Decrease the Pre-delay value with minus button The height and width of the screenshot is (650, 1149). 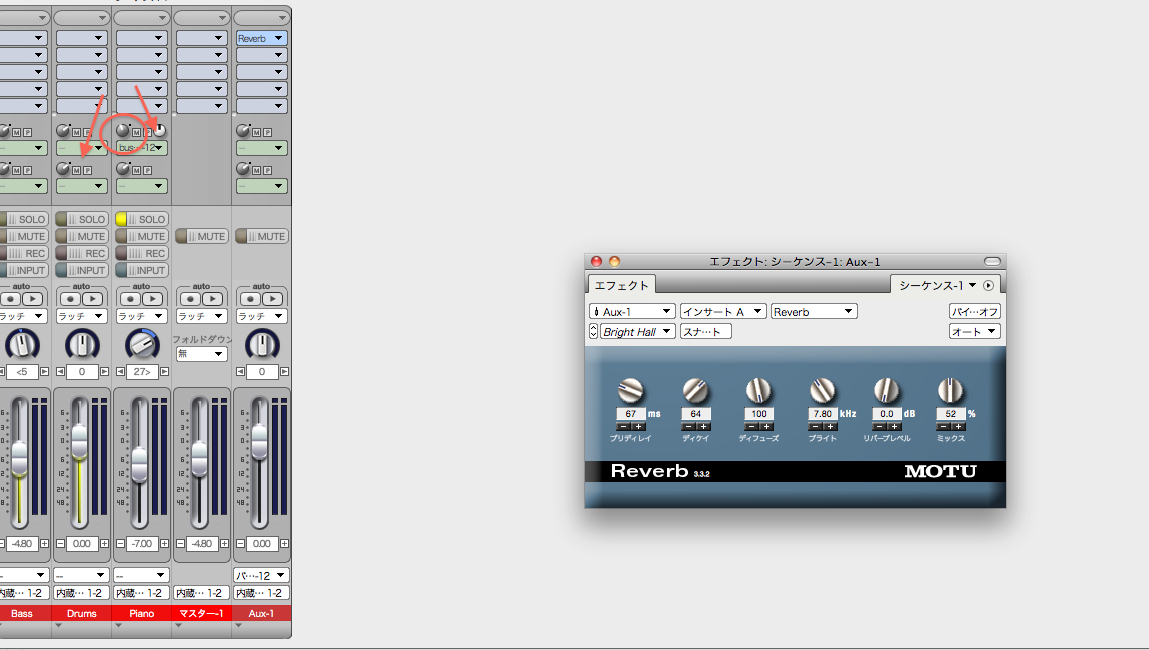pos(623,426)
